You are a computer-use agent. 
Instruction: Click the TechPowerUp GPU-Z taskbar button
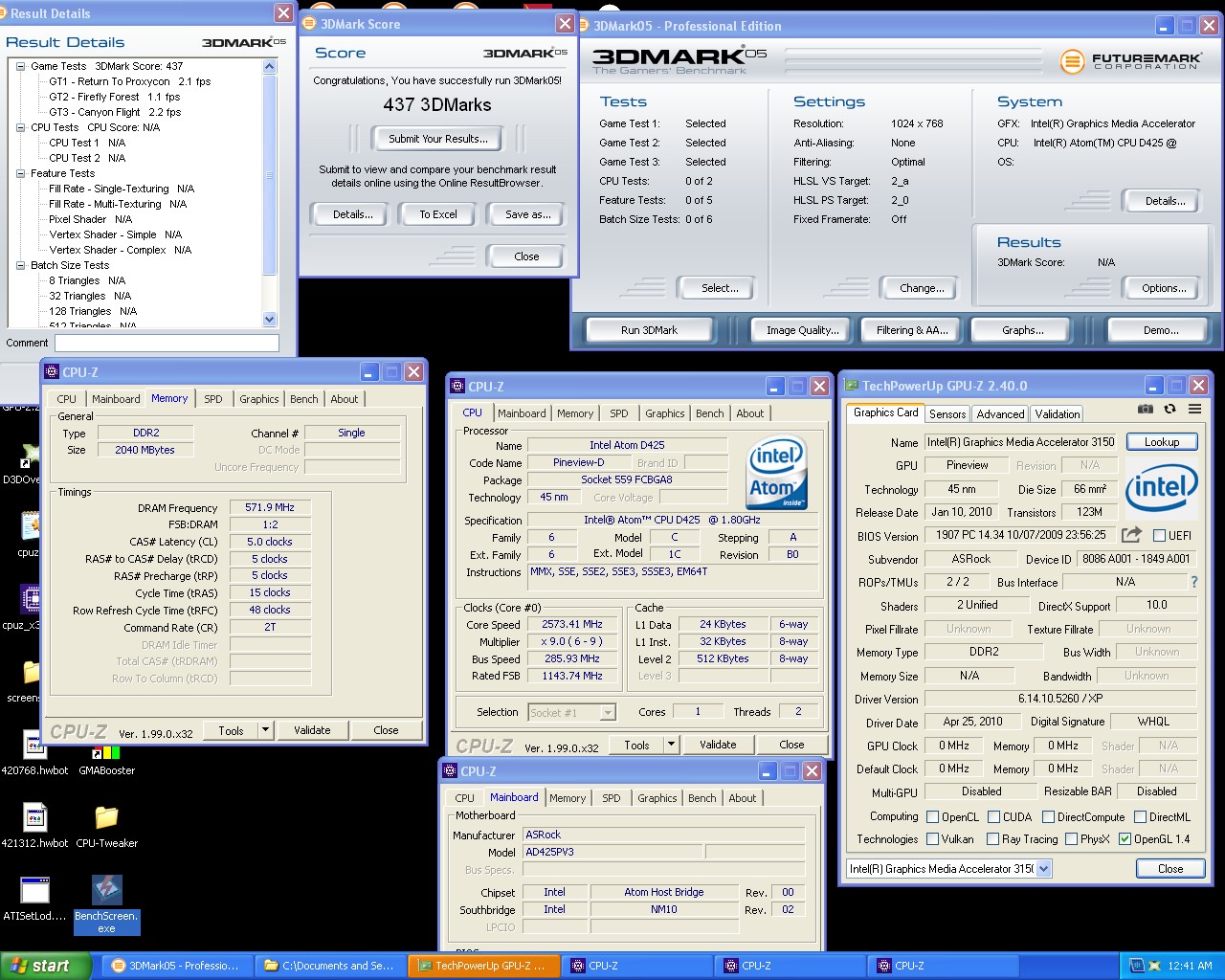coord(482,966)
